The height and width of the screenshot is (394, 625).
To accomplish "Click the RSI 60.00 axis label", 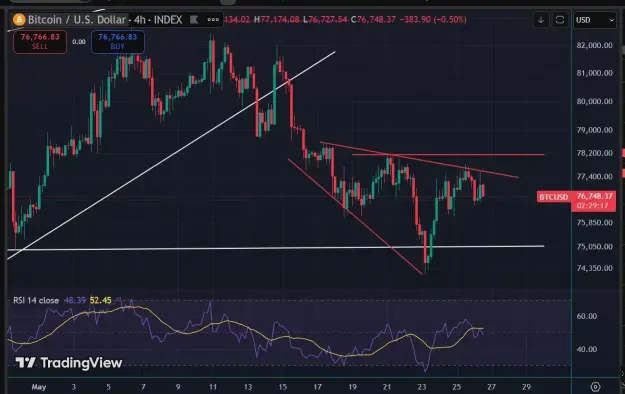I will point(587,316).
